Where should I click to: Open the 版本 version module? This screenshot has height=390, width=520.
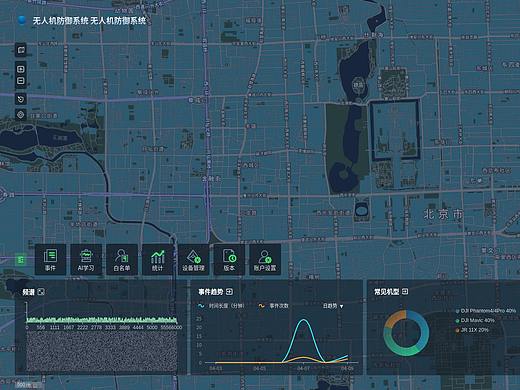[229, 260]
